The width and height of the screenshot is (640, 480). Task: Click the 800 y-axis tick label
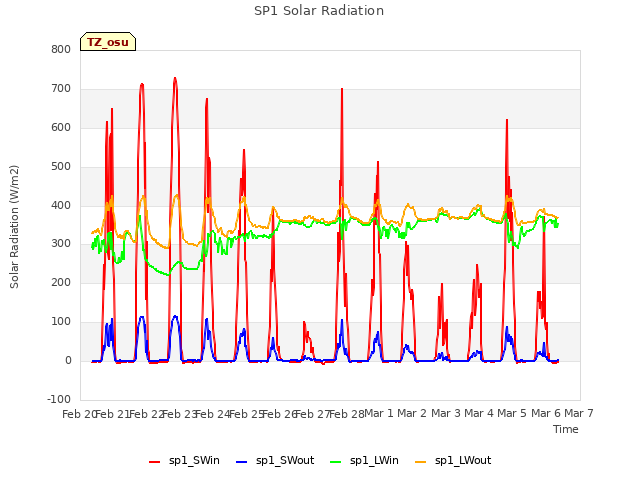click(61, 49)
